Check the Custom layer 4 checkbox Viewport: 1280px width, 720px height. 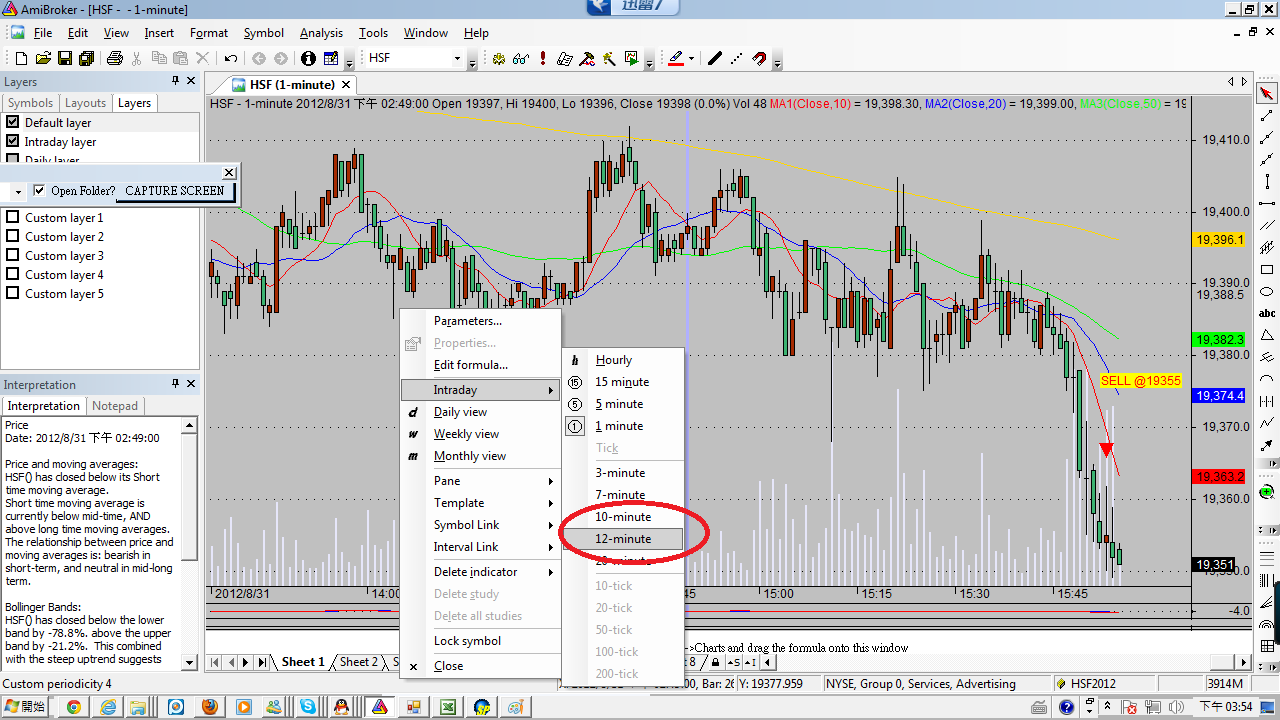(x=13, y=274)
